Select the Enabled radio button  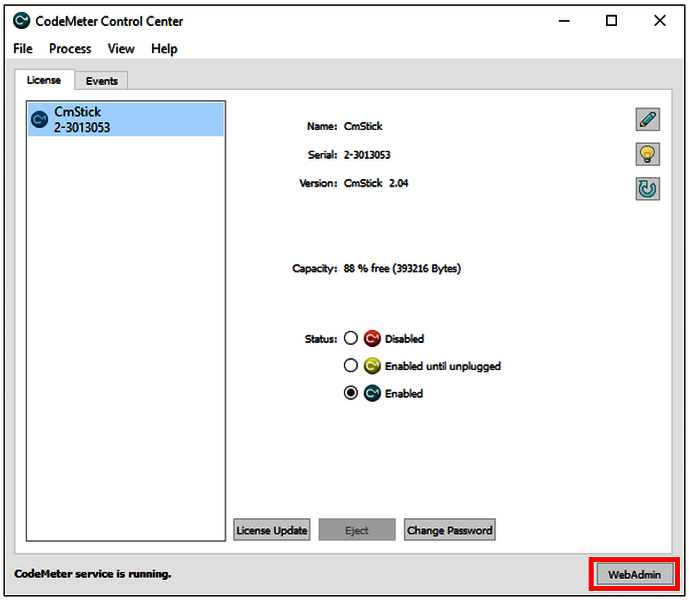[x=350, y=393]
